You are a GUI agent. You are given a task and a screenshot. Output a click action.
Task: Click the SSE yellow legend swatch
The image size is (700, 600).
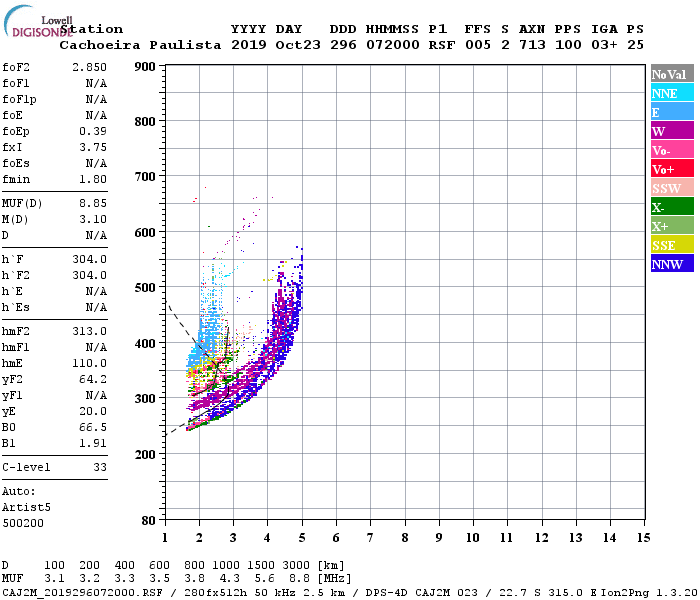click(672, 245)
